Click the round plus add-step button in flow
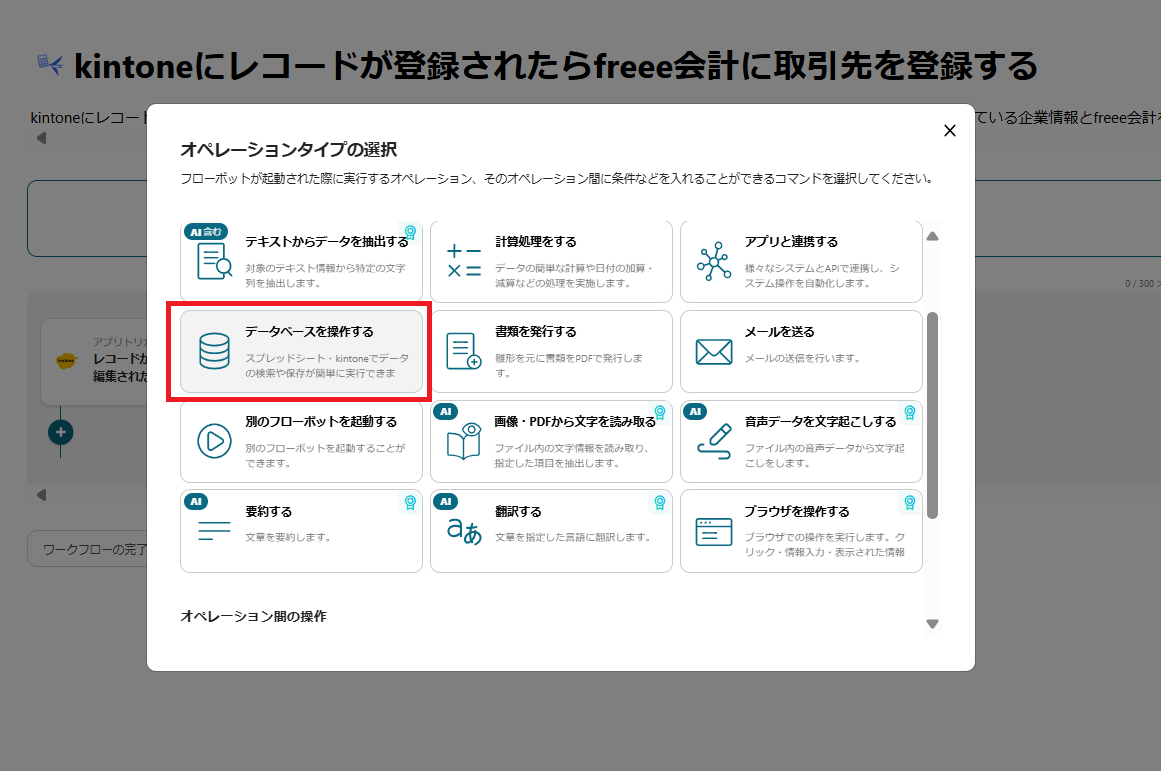Image resolution: width=1161 pixels, height=771 pixels. click(x=61, y=432)
